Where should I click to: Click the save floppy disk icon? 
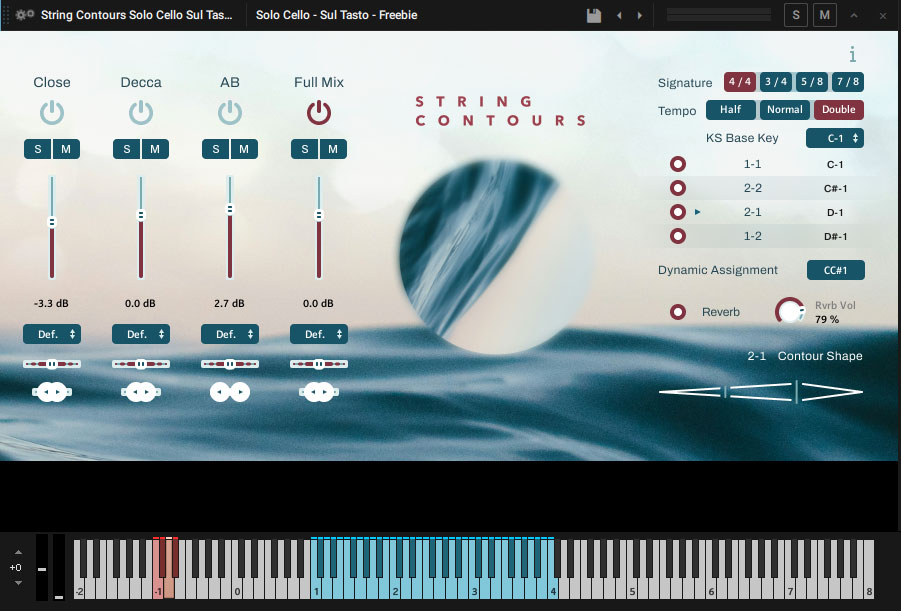point(594,16)
